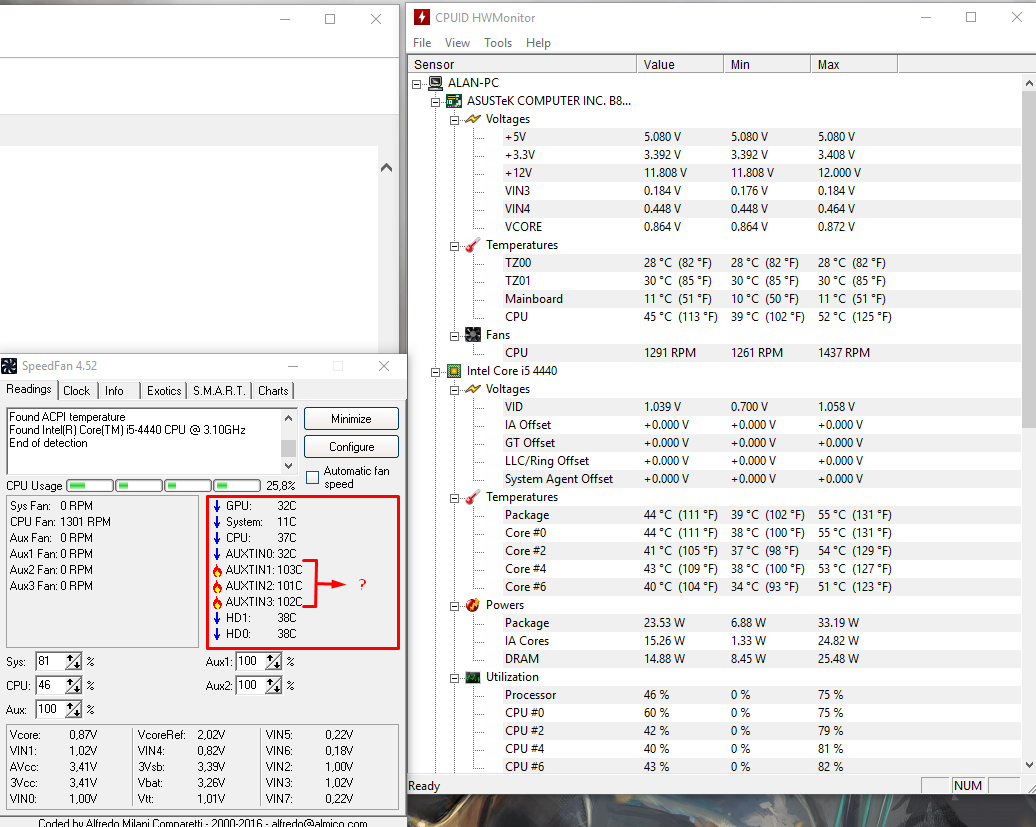The image size is (1036, 827).
Task: Click the CPU fan speed value field
Action: [x=49, y=685]
